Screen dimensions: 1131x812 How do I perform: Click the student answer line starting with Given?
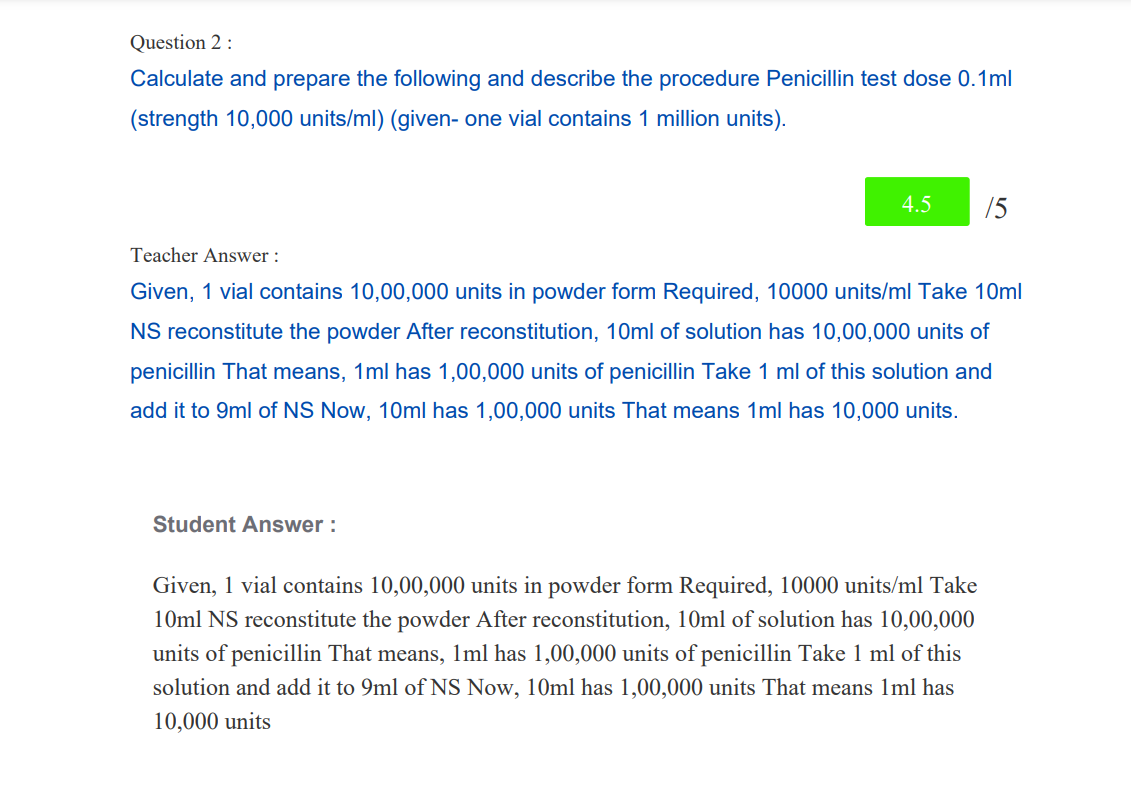(x=564, y=585)
